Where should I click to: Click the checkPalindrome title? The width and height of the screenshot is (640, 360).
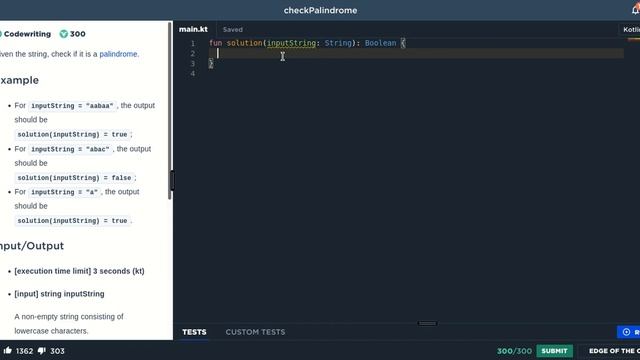[x=320, y=10]
